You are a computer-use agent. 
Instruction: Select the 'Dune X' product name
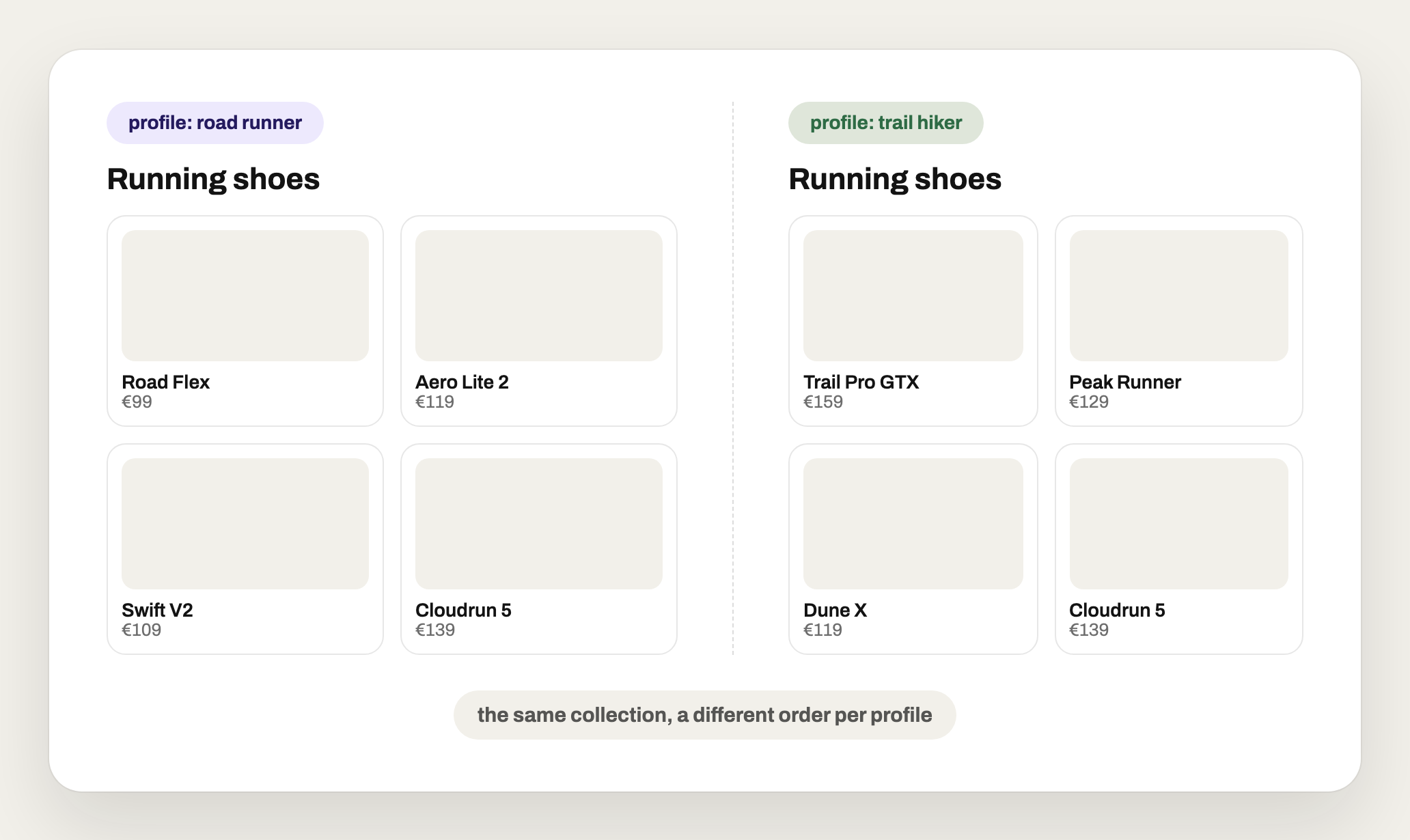[x=835, y=610]
